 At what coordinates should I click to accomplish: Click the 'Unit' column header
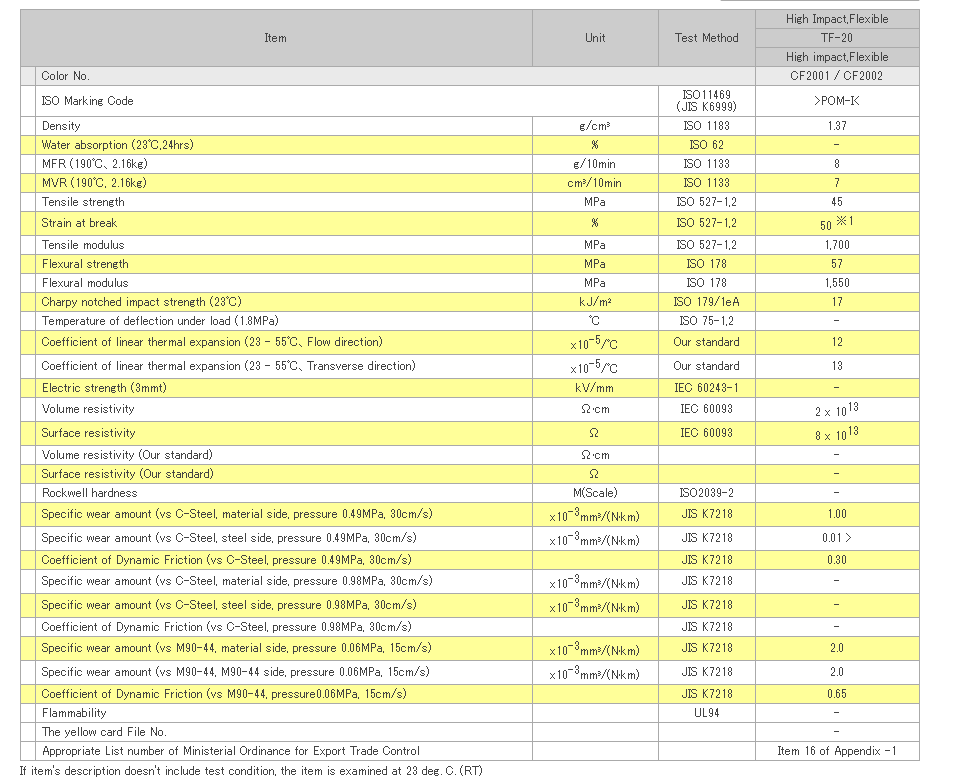tap(595, 38)
